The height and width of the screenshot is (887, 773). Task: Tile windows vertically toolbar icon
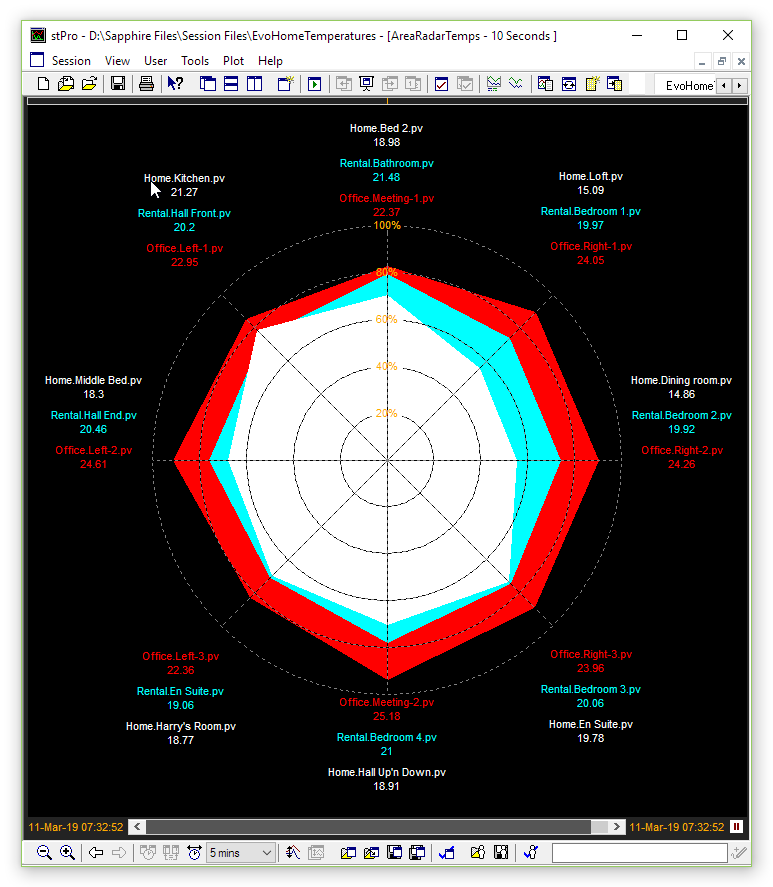point(255,84)
